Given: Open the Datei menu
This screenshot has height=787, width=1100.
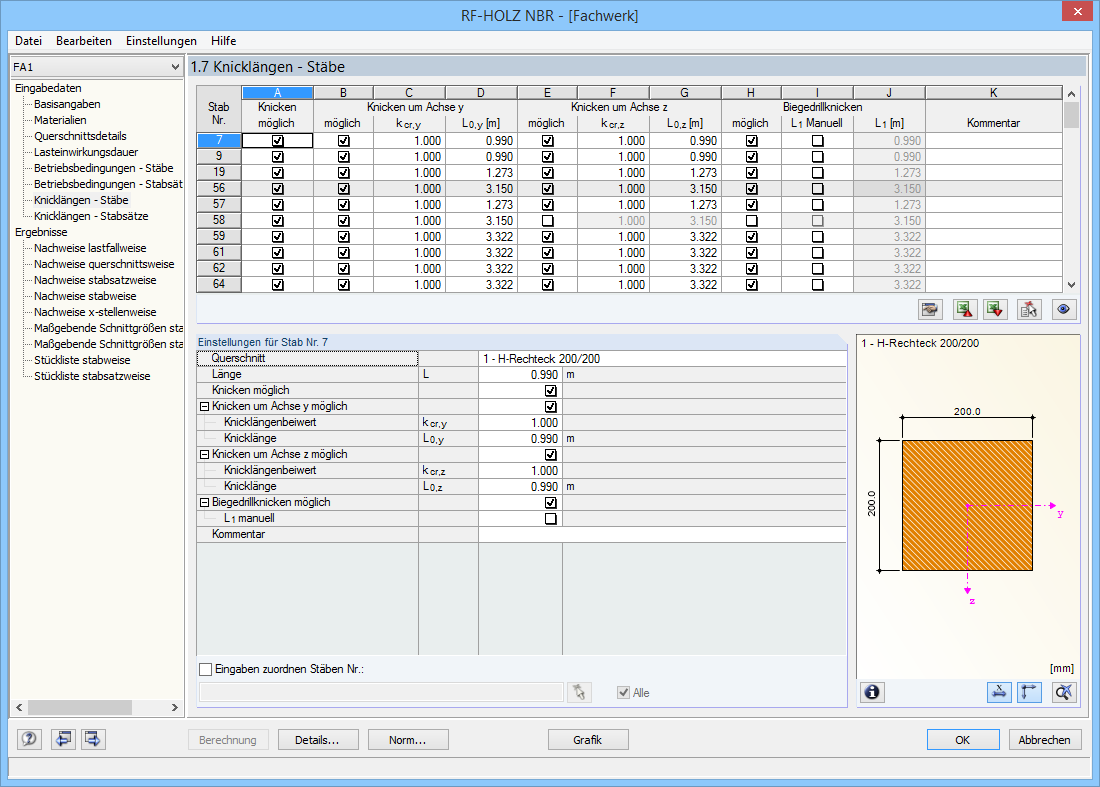Looking at the screenshot, I should (28, 41).
